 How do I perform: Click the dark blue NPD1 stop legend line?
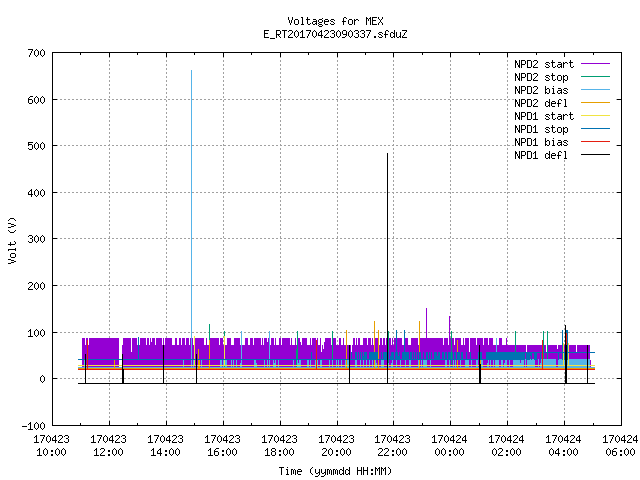coord(596,129)
